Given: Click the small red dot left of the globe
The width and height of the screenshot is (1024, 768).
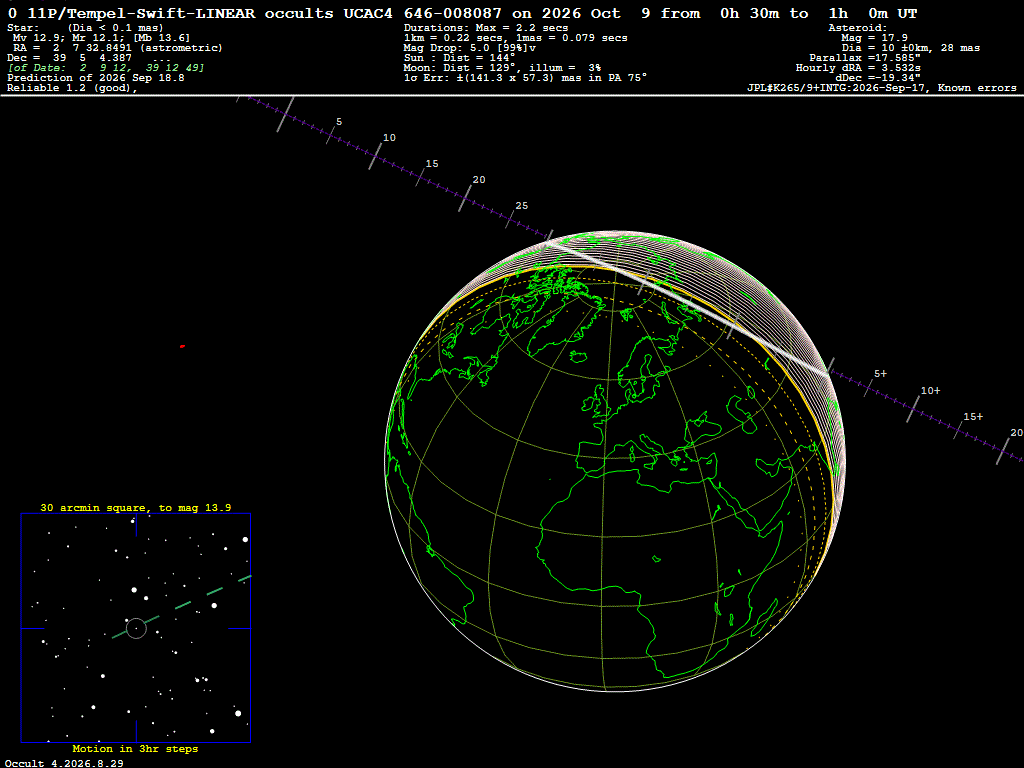Looking at the screenshot, I should pos(182,346).
